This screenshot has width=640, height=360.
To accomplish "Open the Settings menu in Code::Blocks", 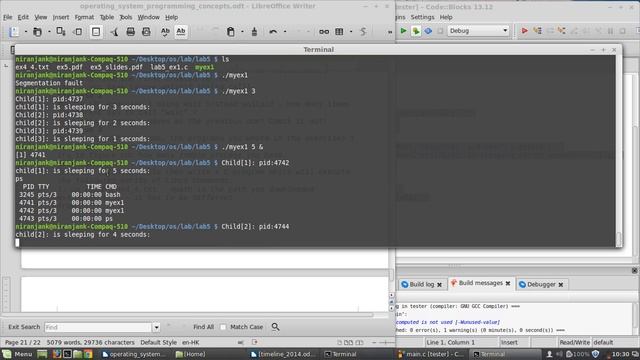I will click(422, 17).
